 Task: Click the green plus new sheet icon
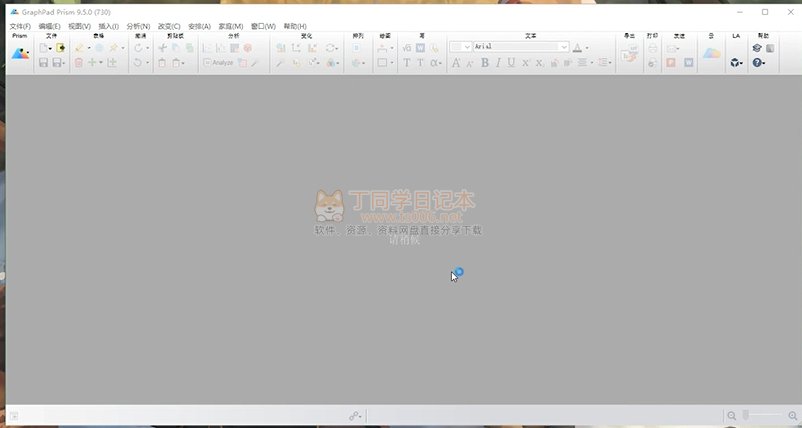(x=92, y=62)
